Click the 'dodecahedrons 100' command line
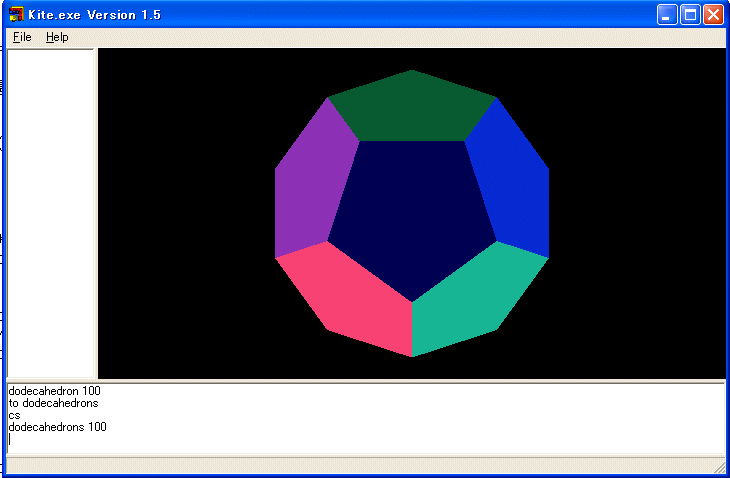Screen dimensions: 730x478 [x=57, y=427]
